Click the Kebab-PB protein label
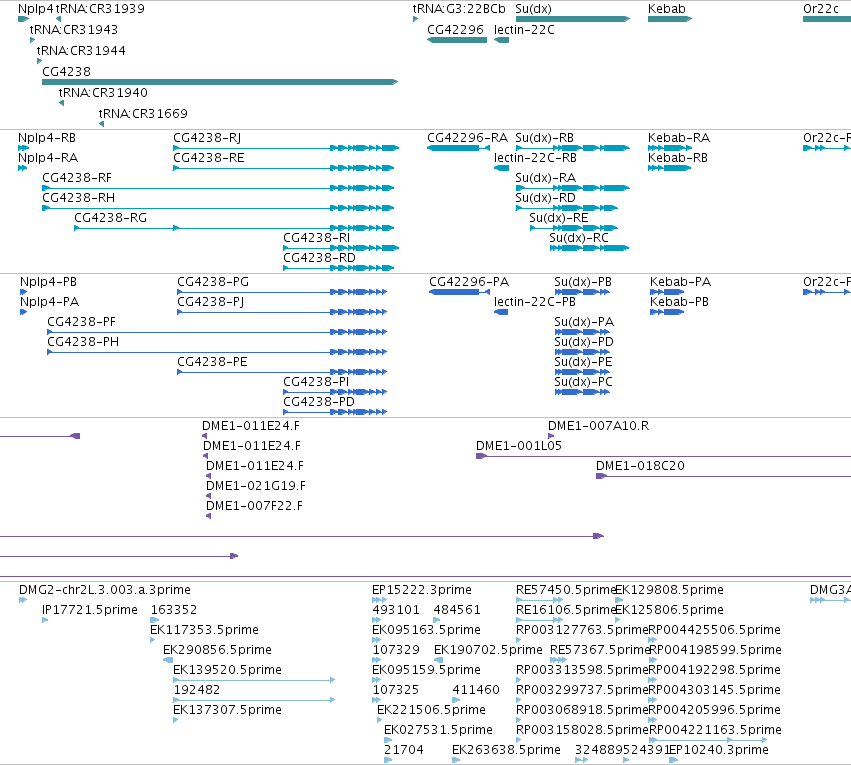The height and width of the screenshot is (765, 851). point(679,302)
